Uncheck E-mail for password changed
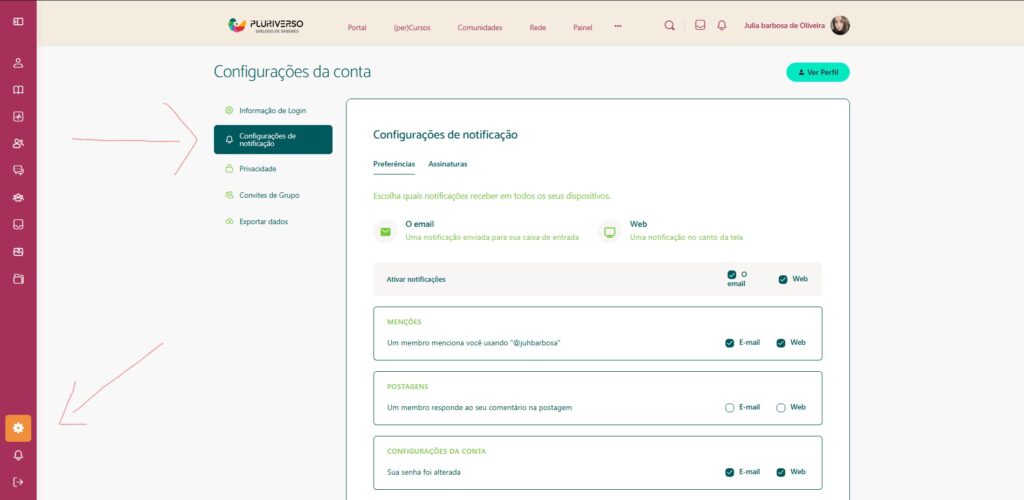 click(729, 473)
